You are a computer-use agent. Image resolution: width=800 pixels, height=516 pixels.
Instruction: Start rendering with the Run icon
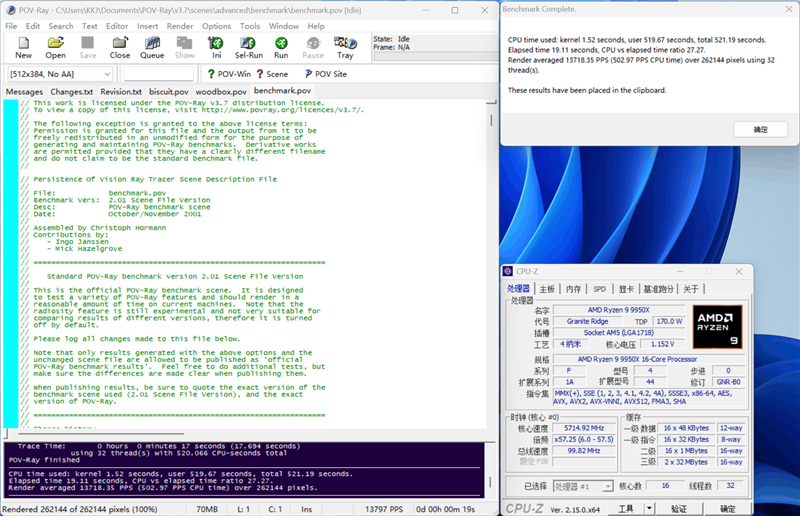281,47
